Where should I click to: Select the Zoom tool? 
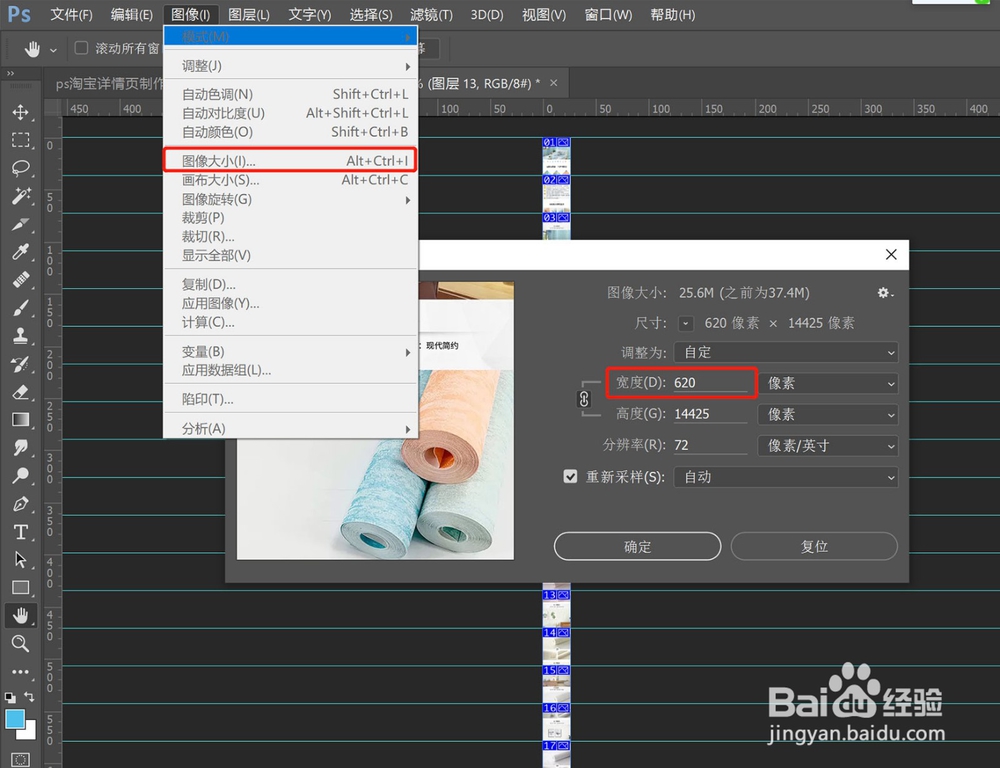pyautogui.click(x=21, y=643)
